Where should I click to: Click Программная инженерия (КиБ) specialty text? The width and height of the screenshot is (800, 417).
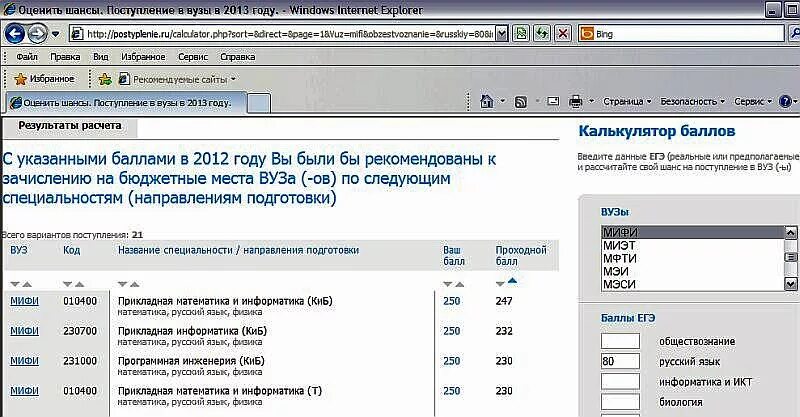click(191, 361)
